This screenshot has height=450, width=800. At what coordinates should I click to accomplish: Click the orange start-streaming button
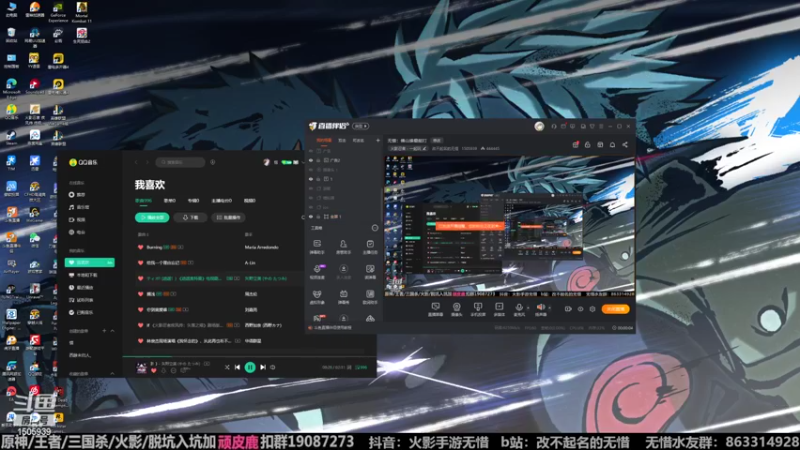click(615, 309)
